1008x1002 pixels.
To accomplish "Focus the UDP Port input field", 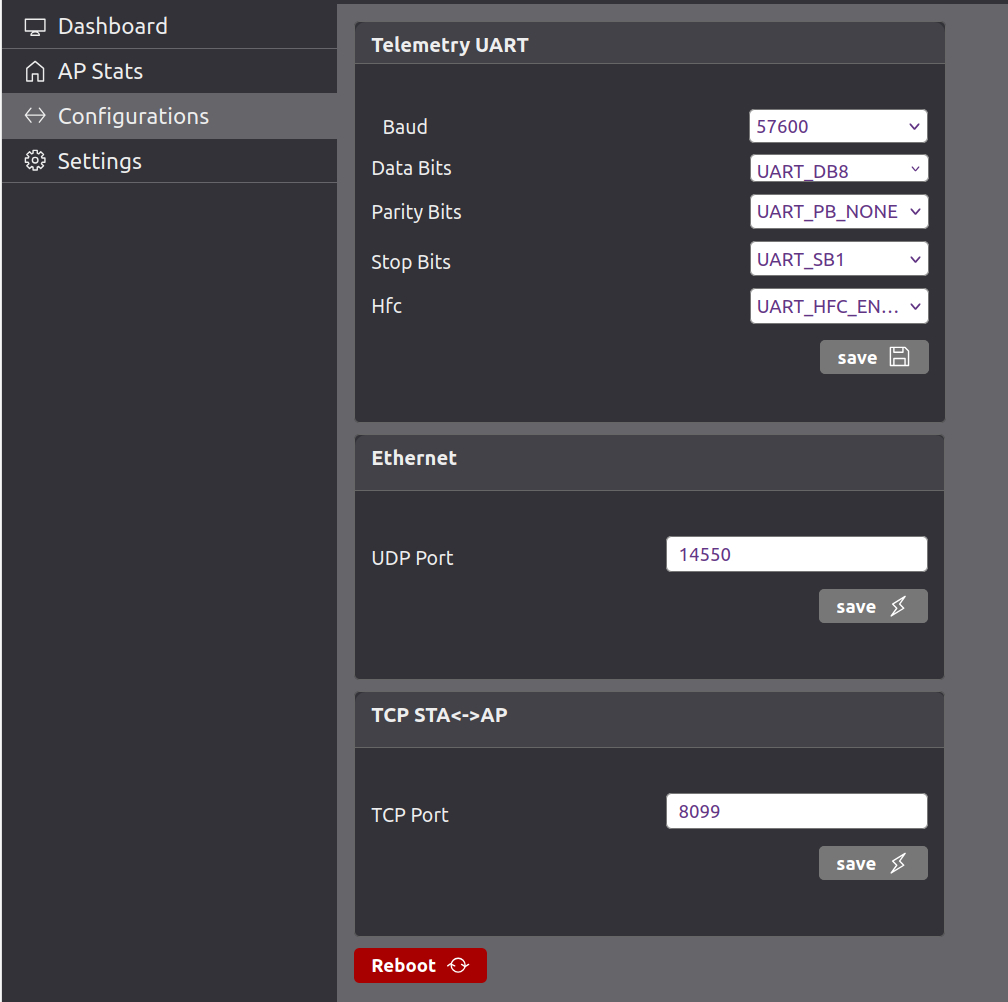I will [796, 555].
